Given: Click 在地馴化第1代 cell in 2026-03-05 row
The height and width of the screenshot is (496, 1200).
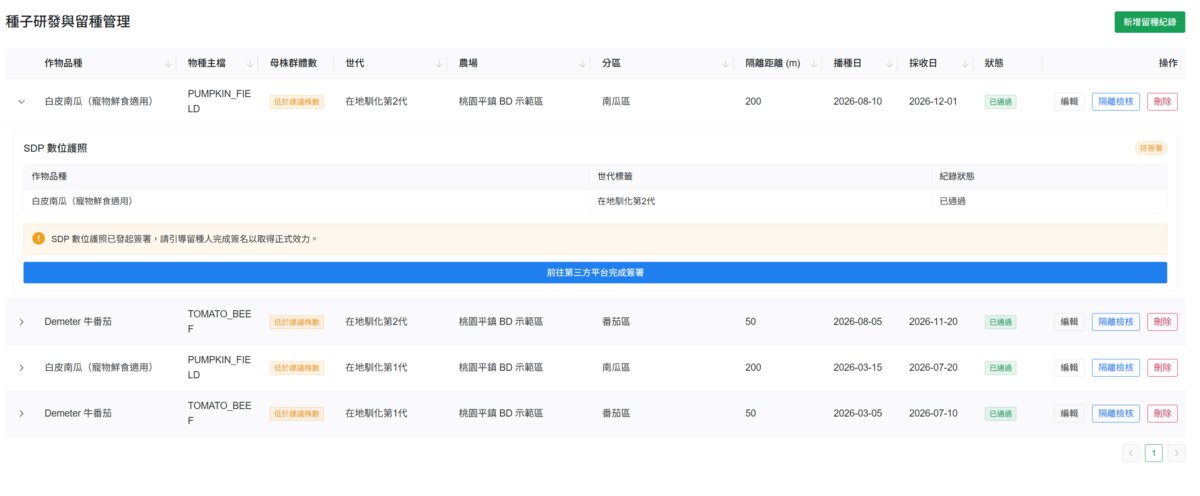Looking at the screenshot, I should 376,413.
